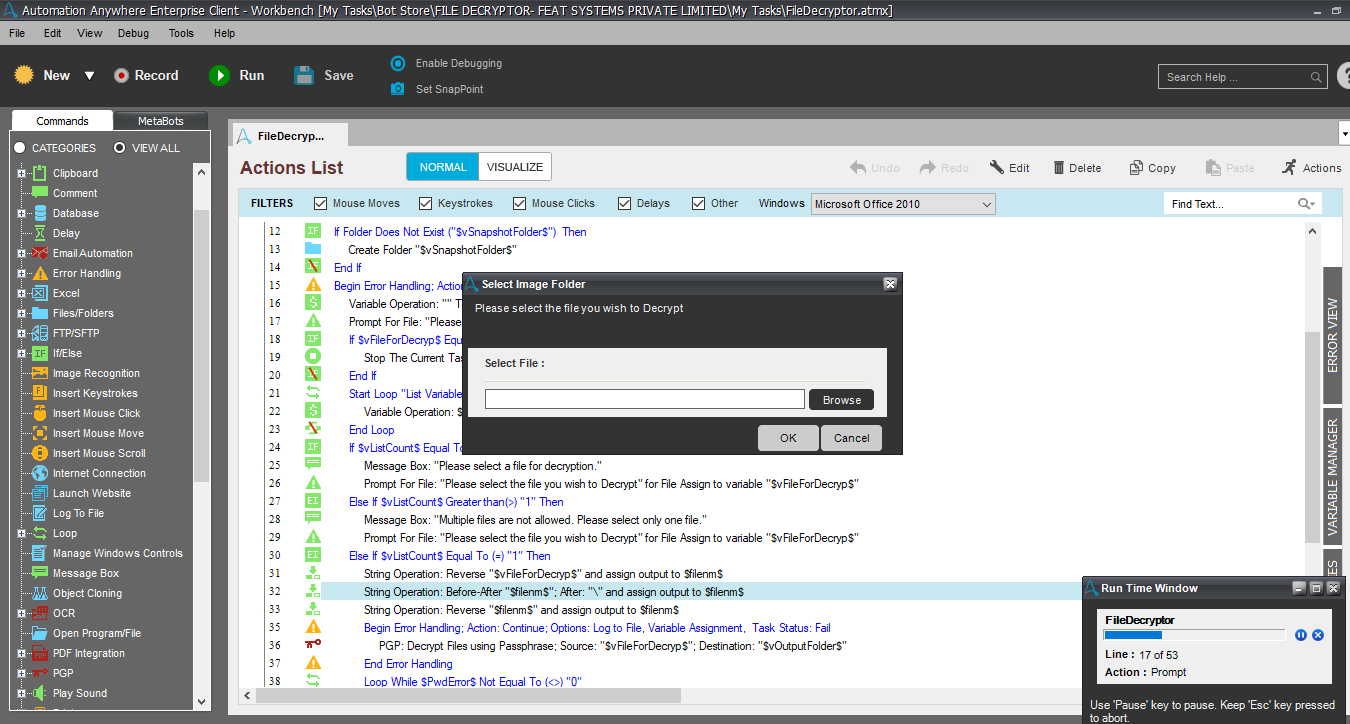Open the Tools menu
1350x724 pixels.
[181, 33]
